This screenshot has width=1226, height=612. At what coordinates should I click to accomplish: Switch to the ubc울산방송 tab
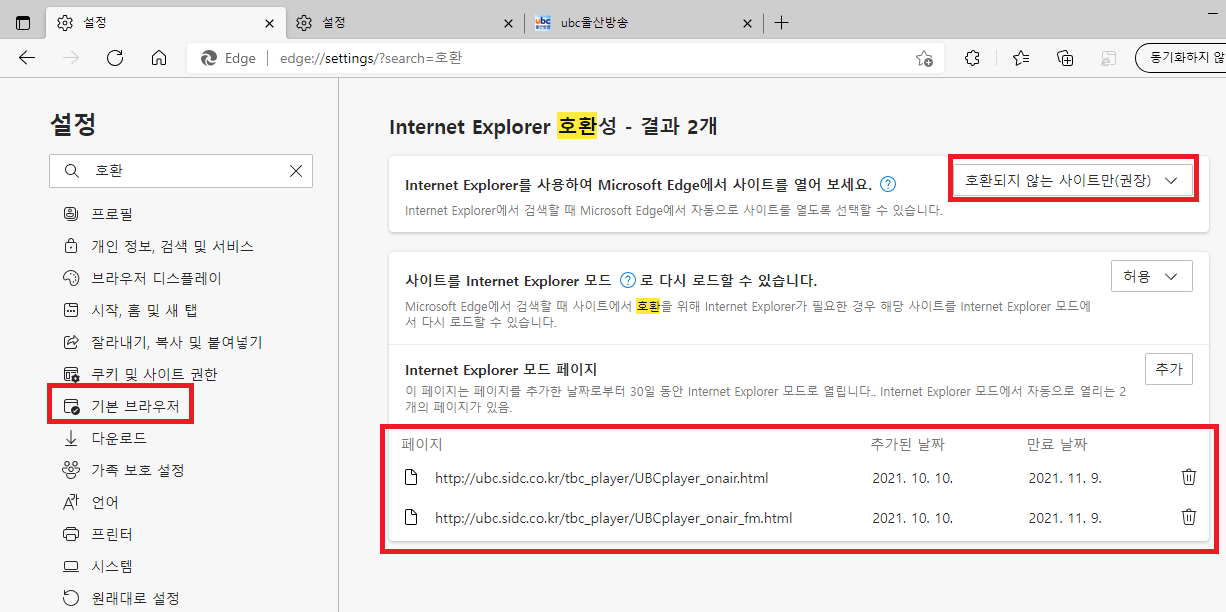pyautogui.click(x=645, y=22)
